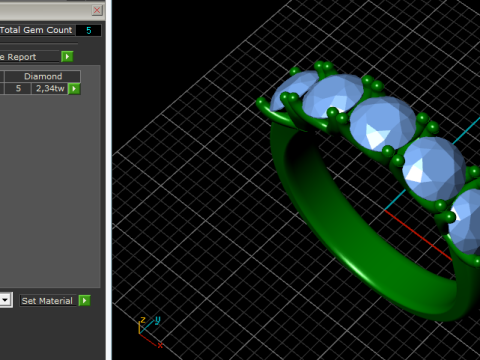The width and height of the screenshot is (480, 360).
Task: Click the XYZ axis gizmo in viewport
Action: point(150,332)
